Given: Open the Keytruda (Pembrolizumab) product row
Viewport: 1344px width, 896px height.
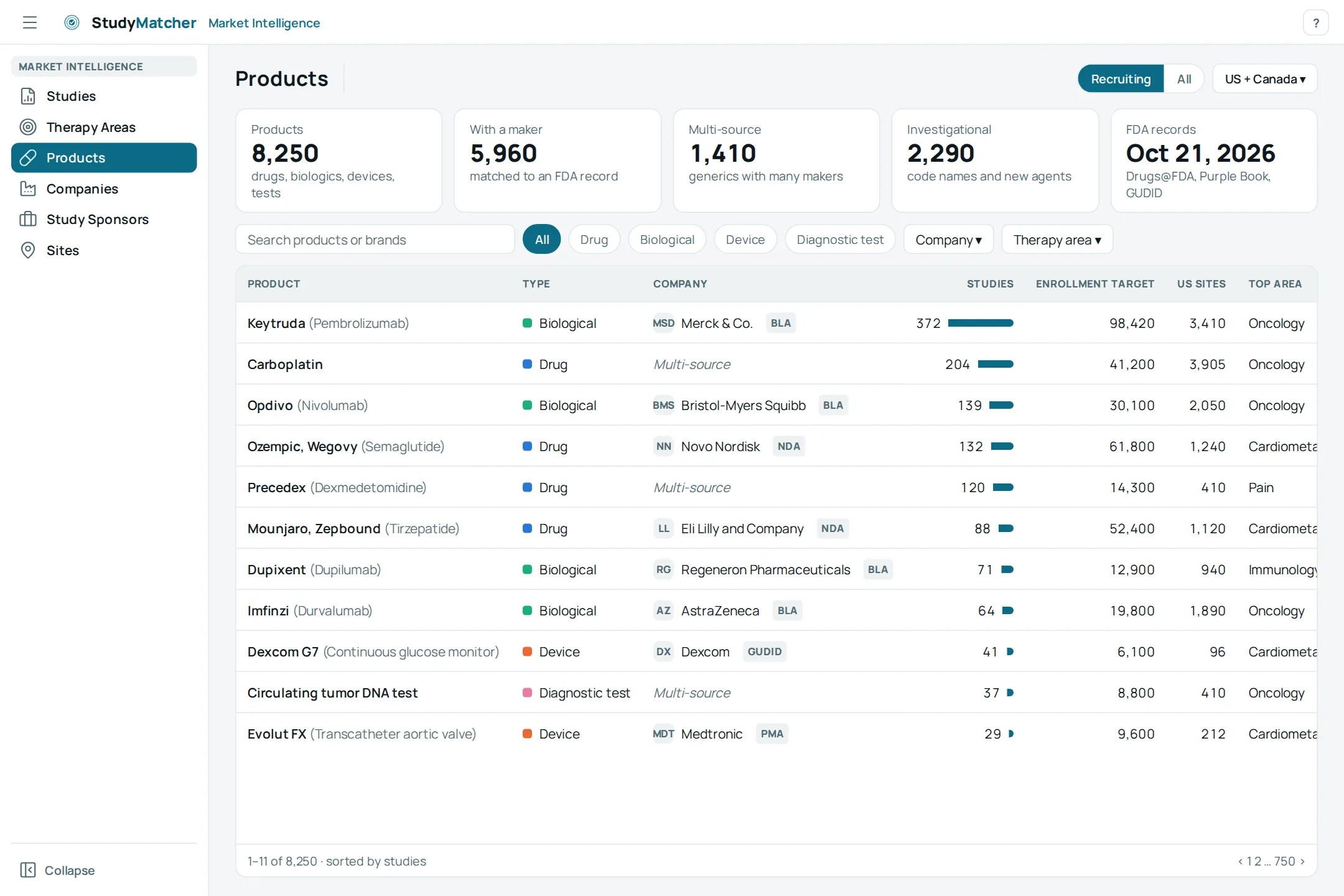Looking at the screenshot, I should click(776, 323).
